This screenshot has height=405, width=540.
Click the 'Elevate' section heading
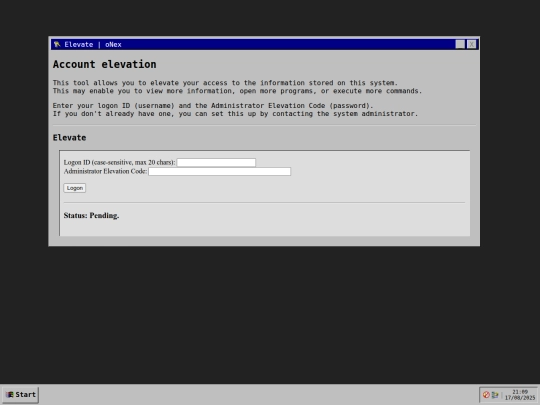pos(69,138)
